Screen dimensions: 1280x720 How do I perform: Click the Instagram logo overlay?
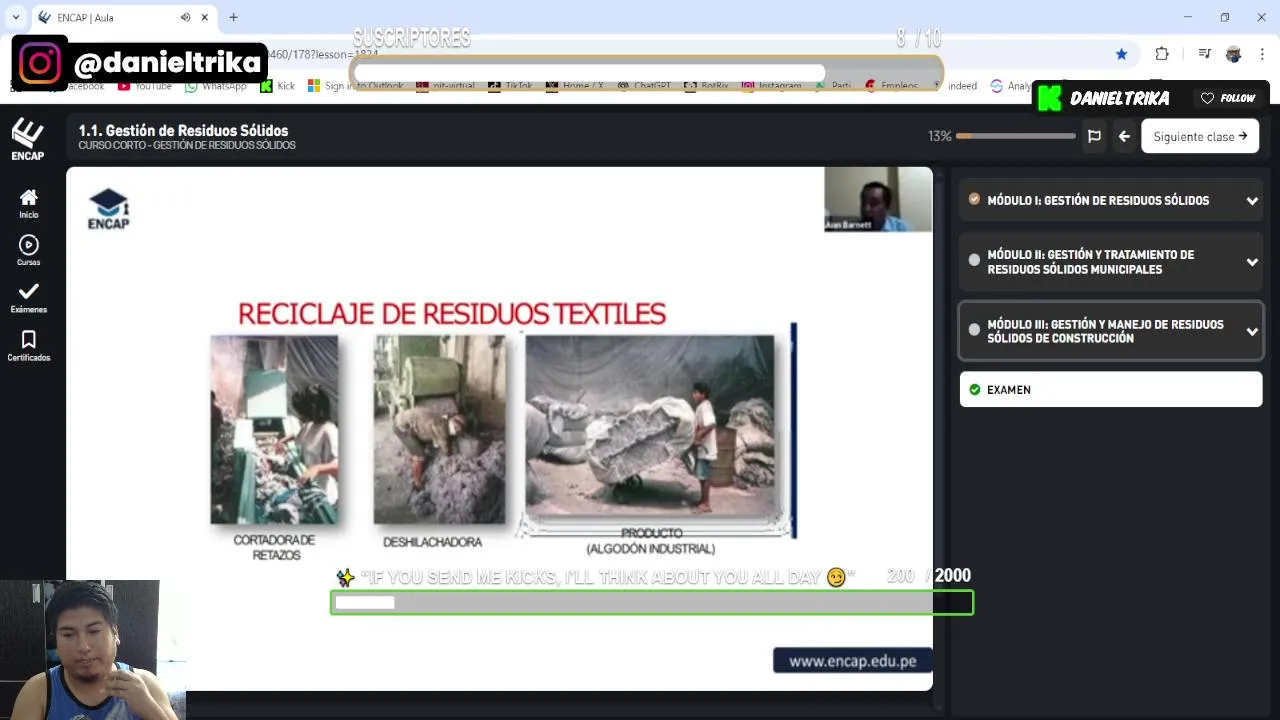tap(40, 63)
